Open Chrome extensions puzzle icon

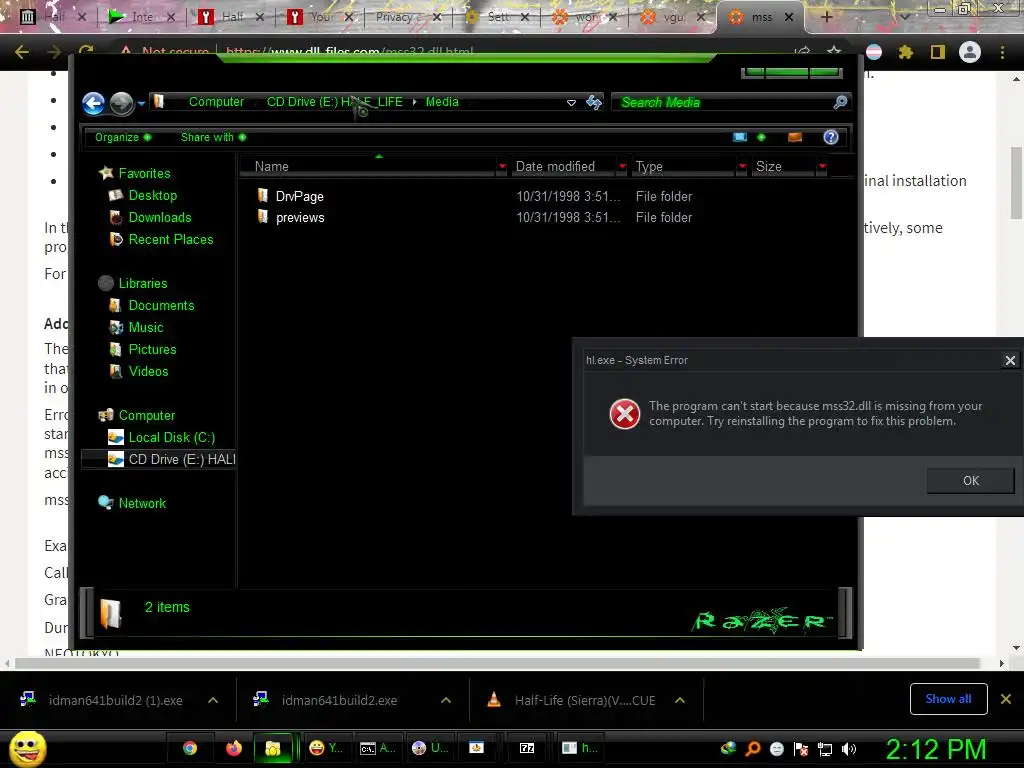coord(906,52)
